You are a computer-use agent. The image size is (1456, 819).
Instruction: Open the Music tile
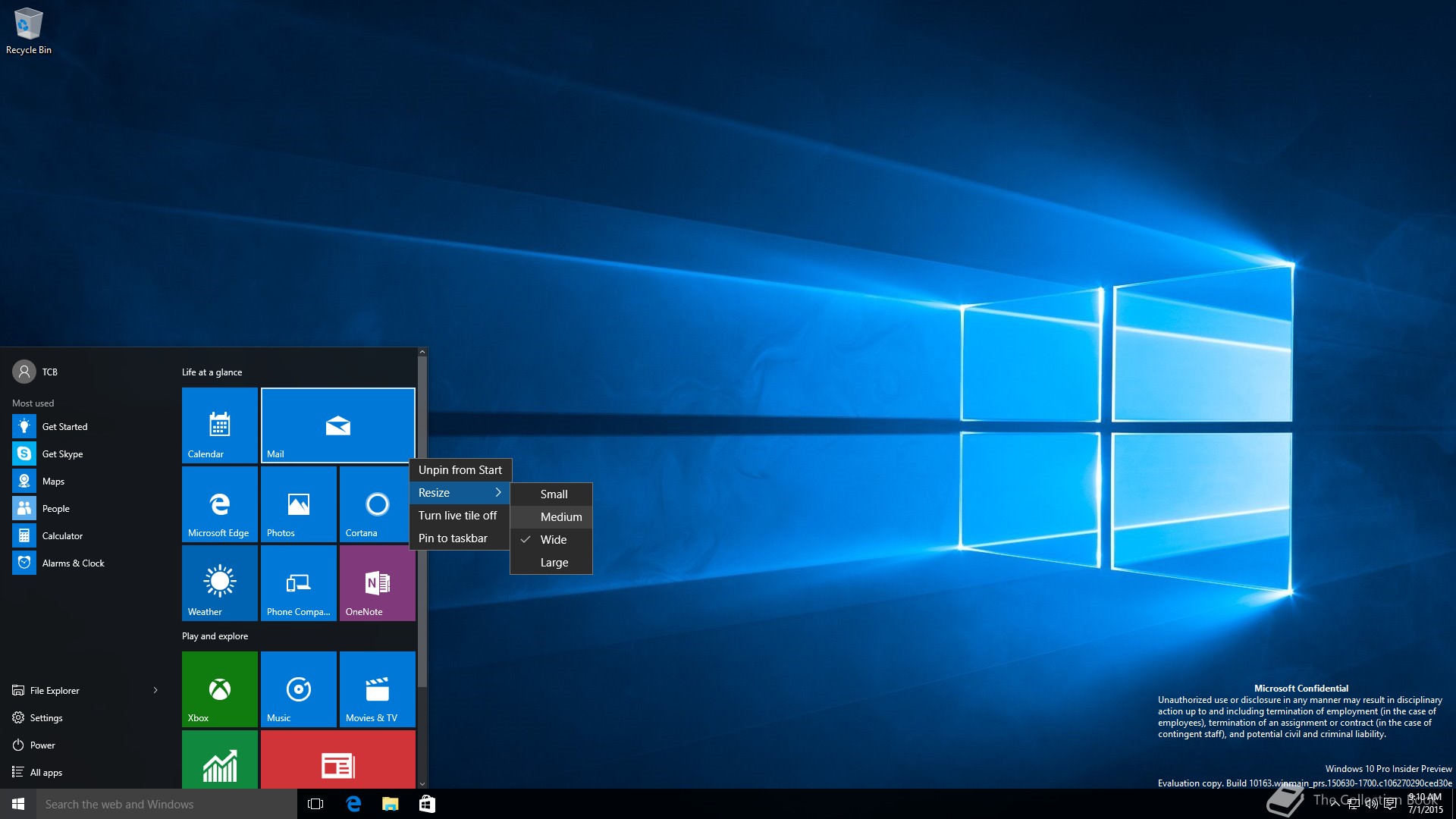click(299, 689)
